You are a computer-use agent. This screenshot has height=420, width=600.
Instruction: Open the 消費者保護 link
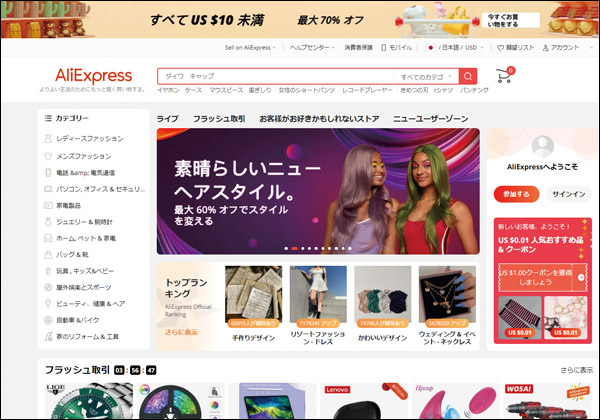pyautogui.click(x=358, y=48)
